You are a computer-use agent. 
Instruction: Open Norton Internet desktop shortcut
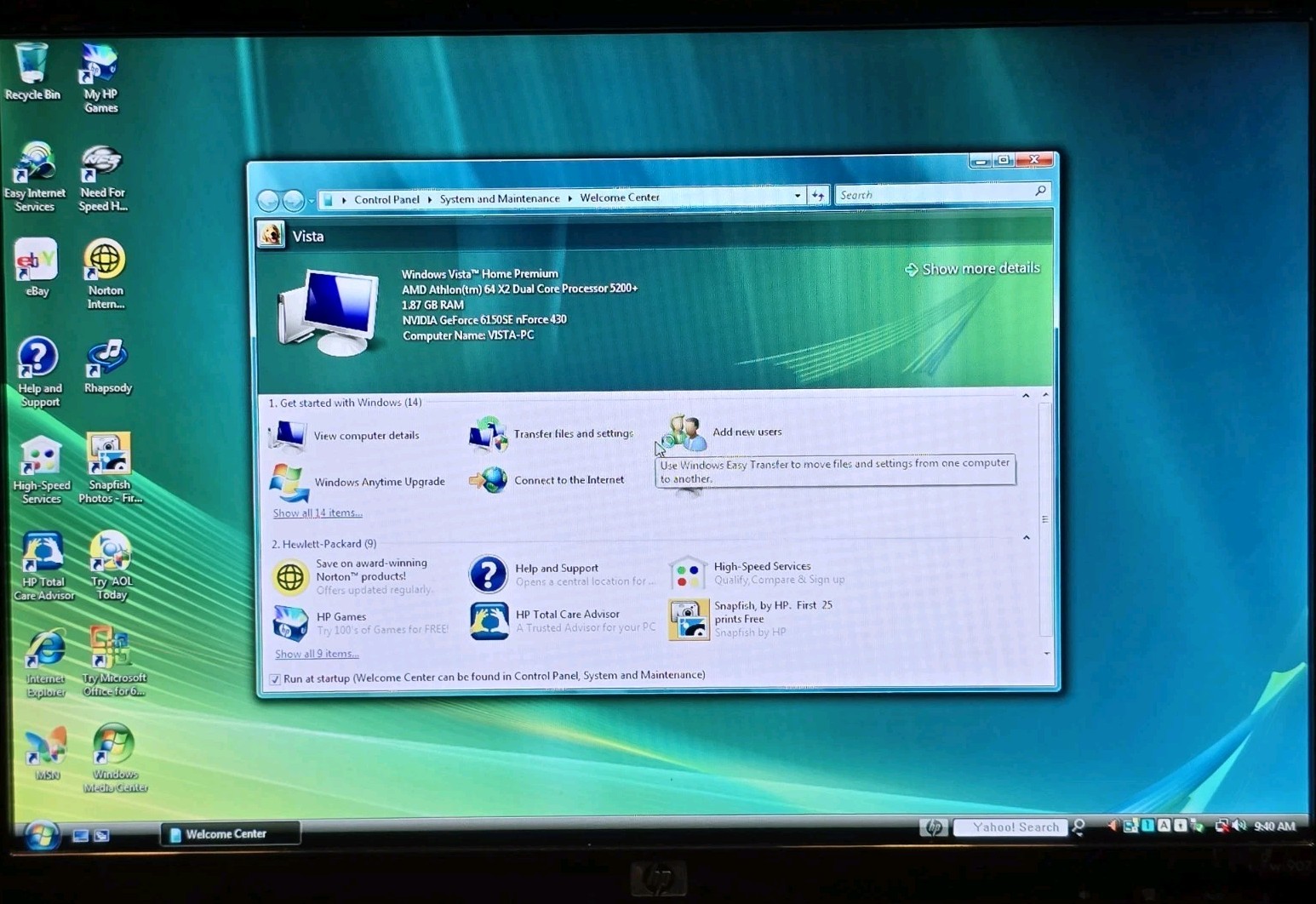tap(105, 274)
